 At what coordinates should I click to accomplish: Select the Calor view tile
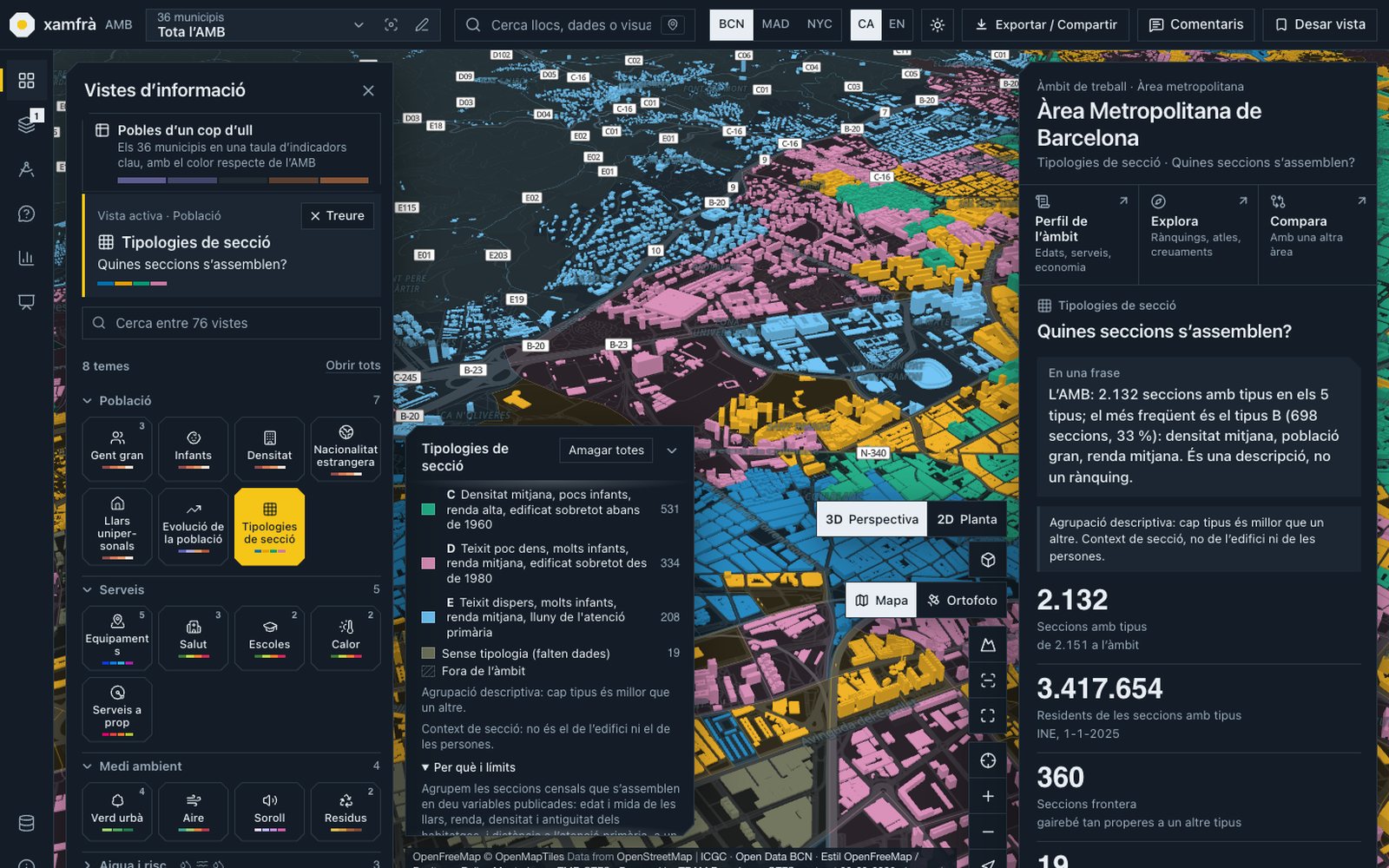(x=346, y=638)
